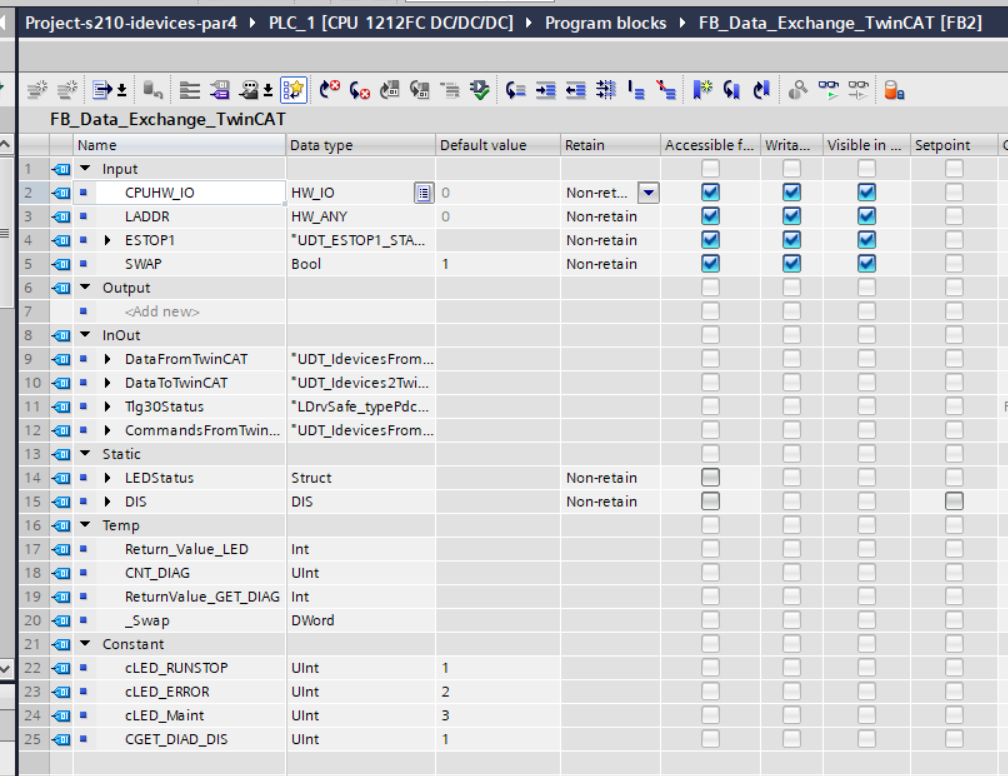The width and height of the screenshot is (1008, 776).
Task: Click left pane scrollbar down arrow
Action: (x=5, y=668)
